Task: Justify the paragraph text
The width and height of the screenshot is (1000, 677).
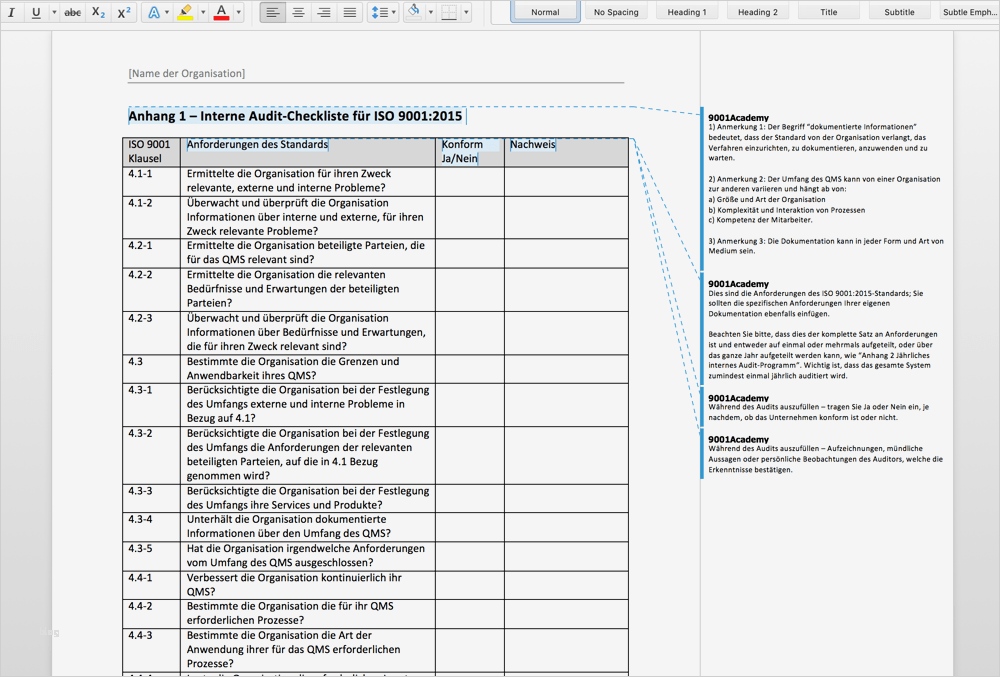Action: [349, 13]
